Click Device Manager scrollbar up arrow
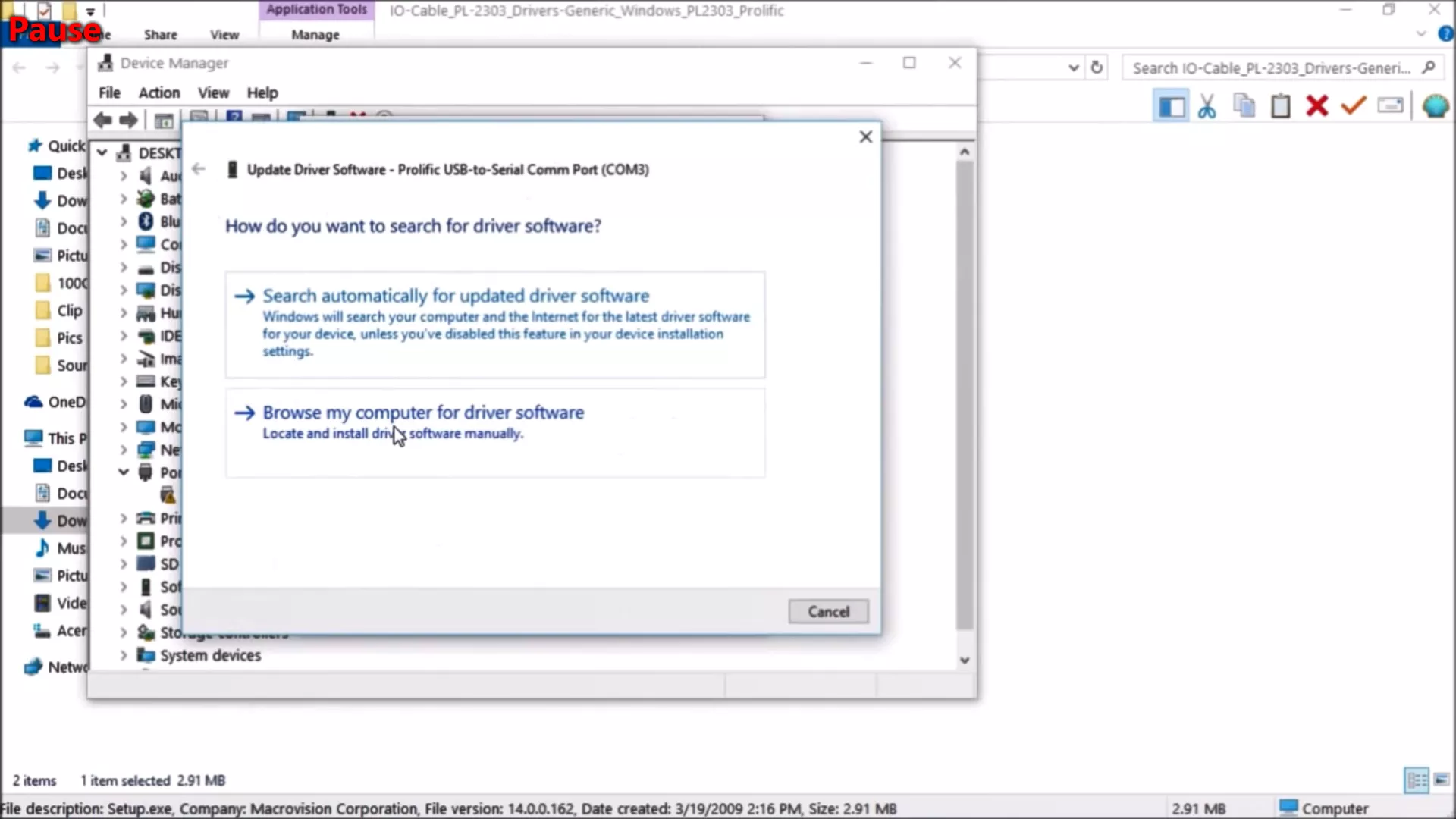This screenshot has width=1456, height=819. 965,152
